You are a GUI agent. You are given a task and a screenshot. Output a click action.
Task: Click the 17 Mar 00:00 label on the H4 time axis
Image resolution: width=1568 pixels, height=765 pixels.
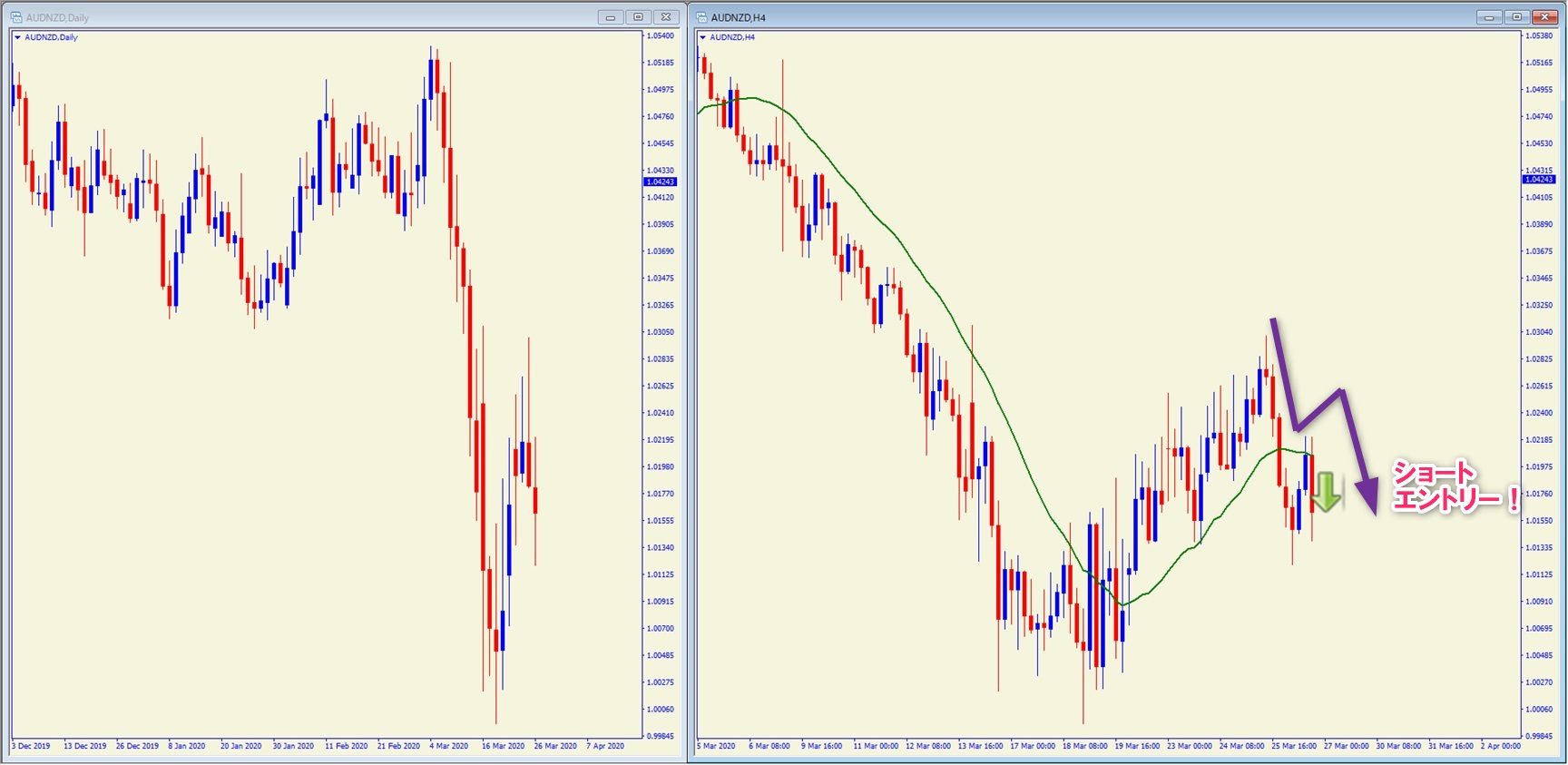(1033, 746)
